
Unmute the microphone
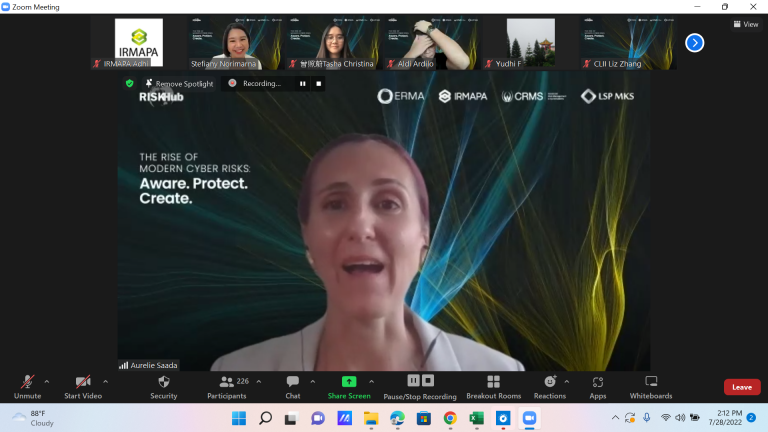pyautogui.click(x=27, y=383)
